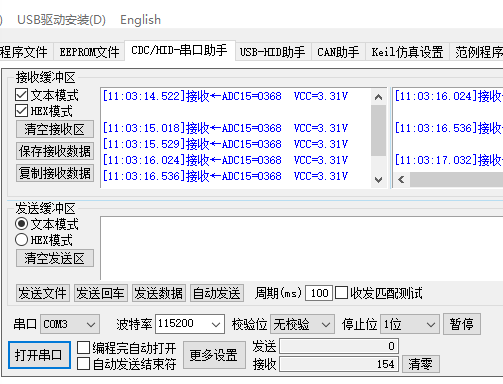
Task: Switch to the EEPROM文件 tab
Action: point(89,52)
